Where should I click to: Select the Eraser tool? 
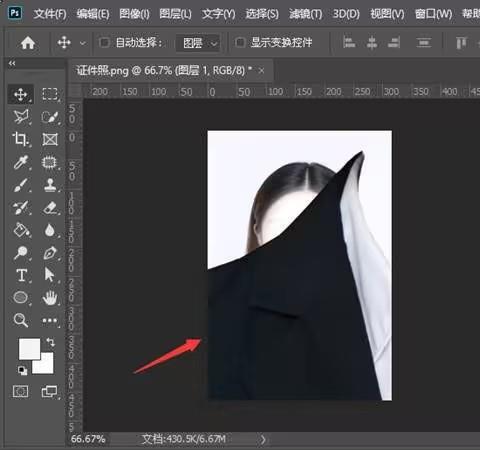[x=50, y=207]
